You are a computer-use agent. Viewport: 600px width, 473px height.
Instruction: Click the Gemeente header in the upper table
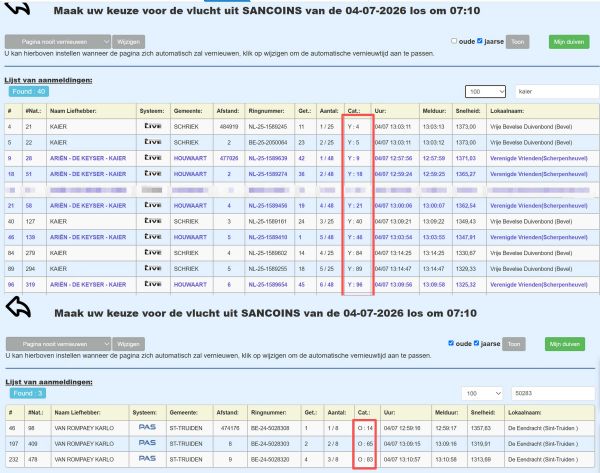[188, 111]
